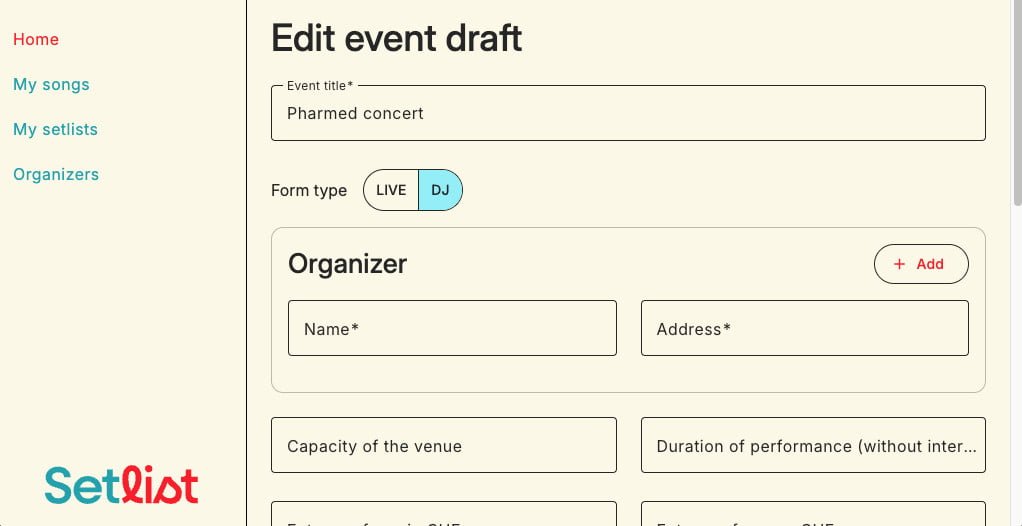Click the Duration of performance field
This screenshot has height=526, width=1022.
click(812, 445)
